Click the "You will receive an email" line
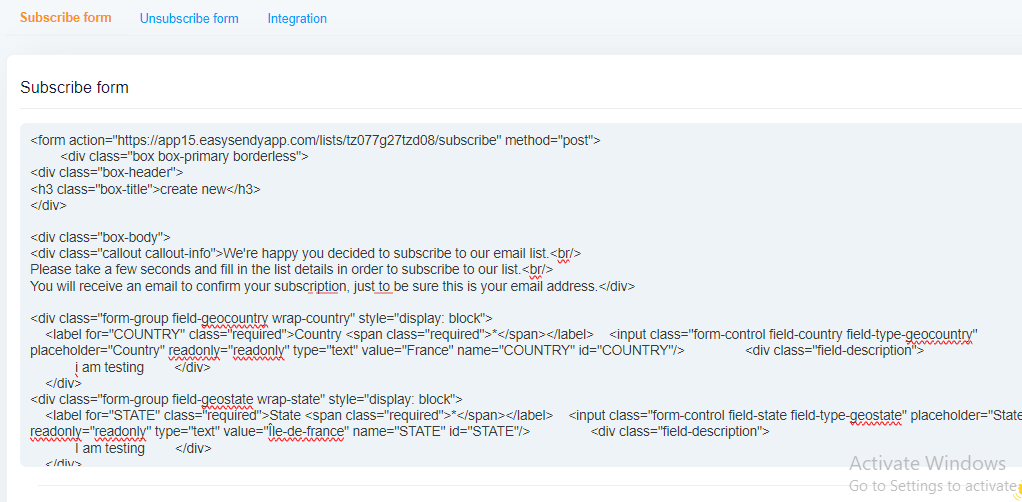This screenshot has width=1022, height=502. click(332, 286)
